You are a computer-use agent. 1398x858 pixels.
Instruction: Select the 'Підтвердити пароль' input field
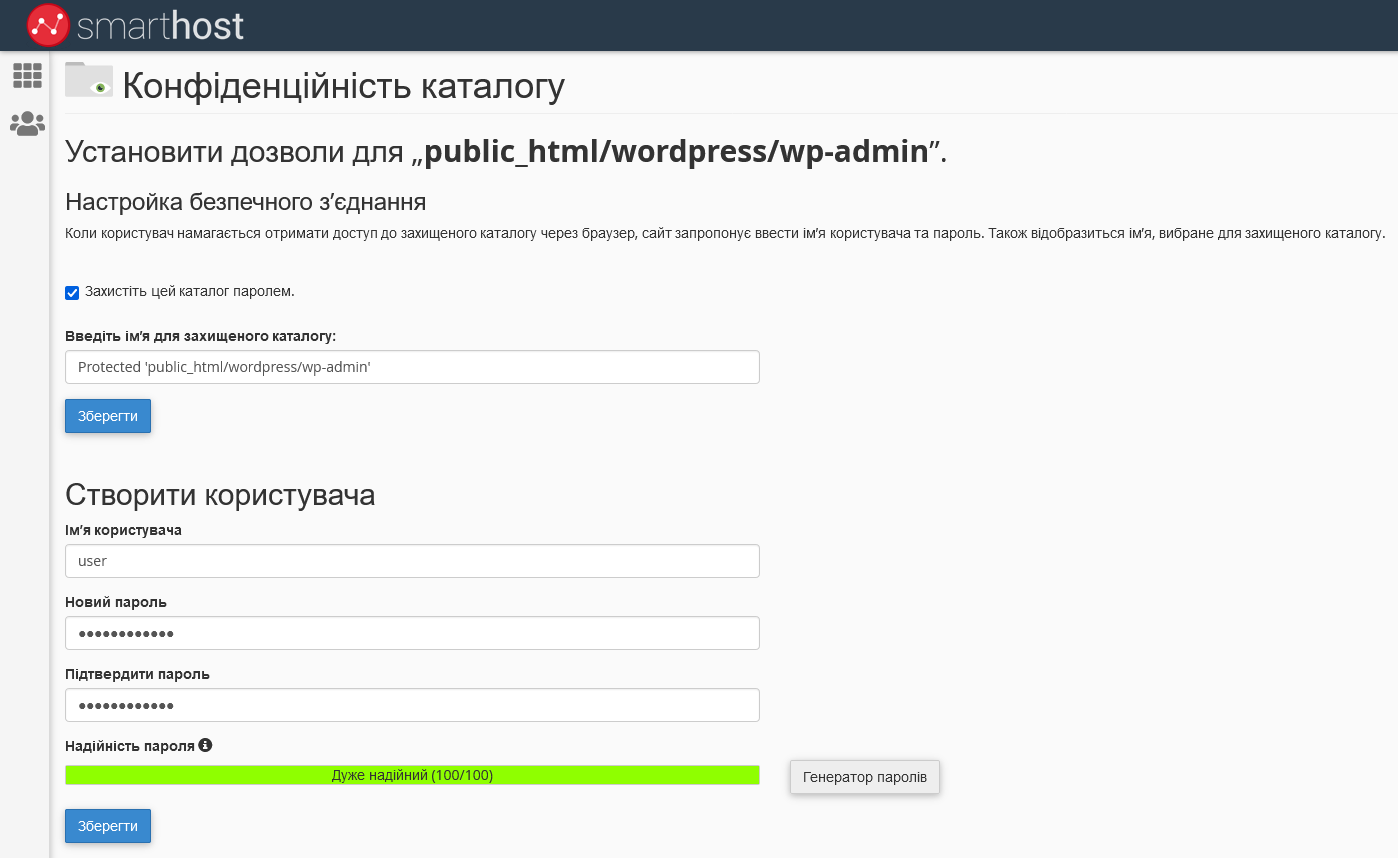[412, 705]
